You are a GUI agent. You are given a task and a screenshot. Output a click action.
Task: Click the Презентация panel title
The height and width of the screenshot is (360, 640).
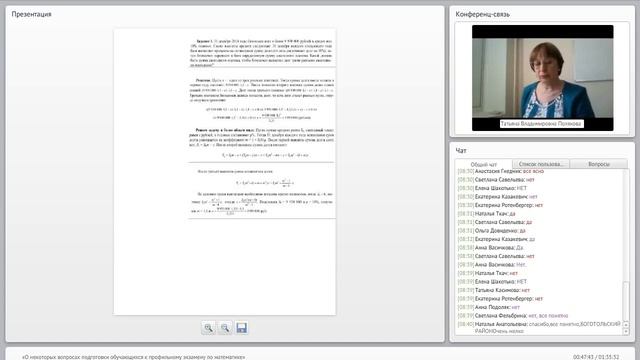(x=31, y=14)
